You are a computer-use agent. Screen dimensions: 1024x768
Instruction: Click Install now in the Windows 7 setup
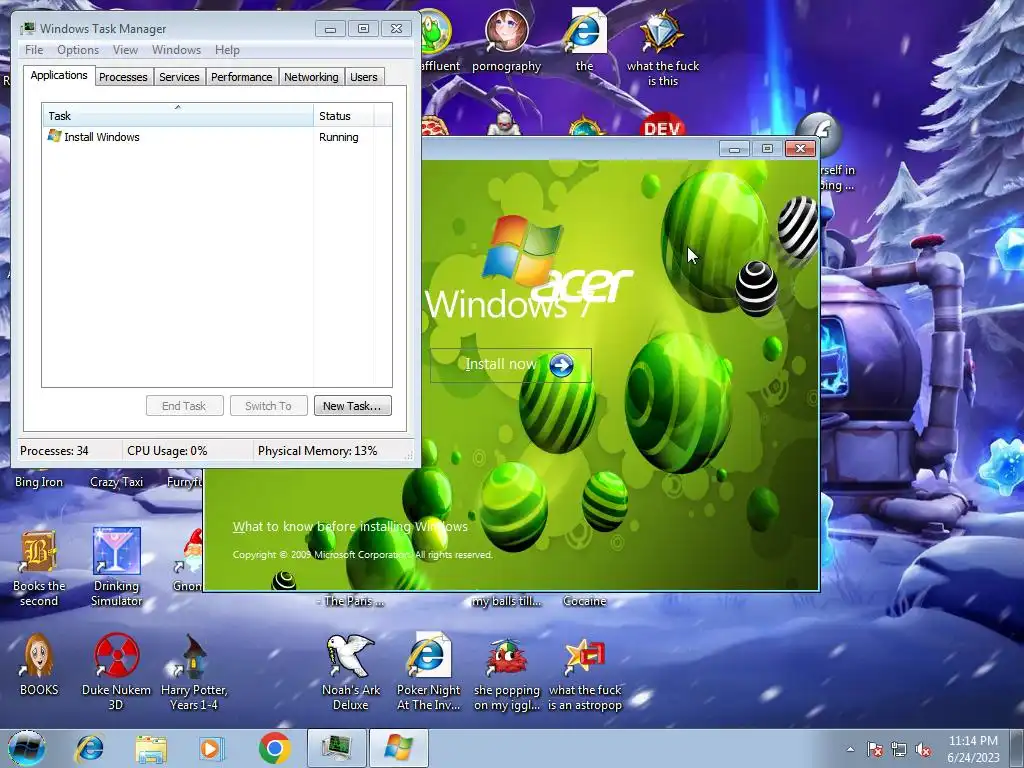click(511, 364)
